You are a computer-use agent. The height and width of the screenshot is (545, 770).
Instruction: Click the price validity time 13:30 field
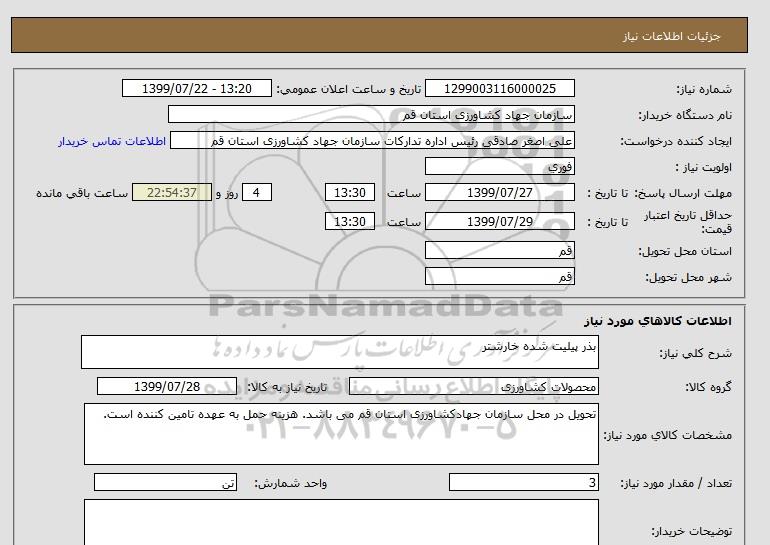click(x=350, y=221)
